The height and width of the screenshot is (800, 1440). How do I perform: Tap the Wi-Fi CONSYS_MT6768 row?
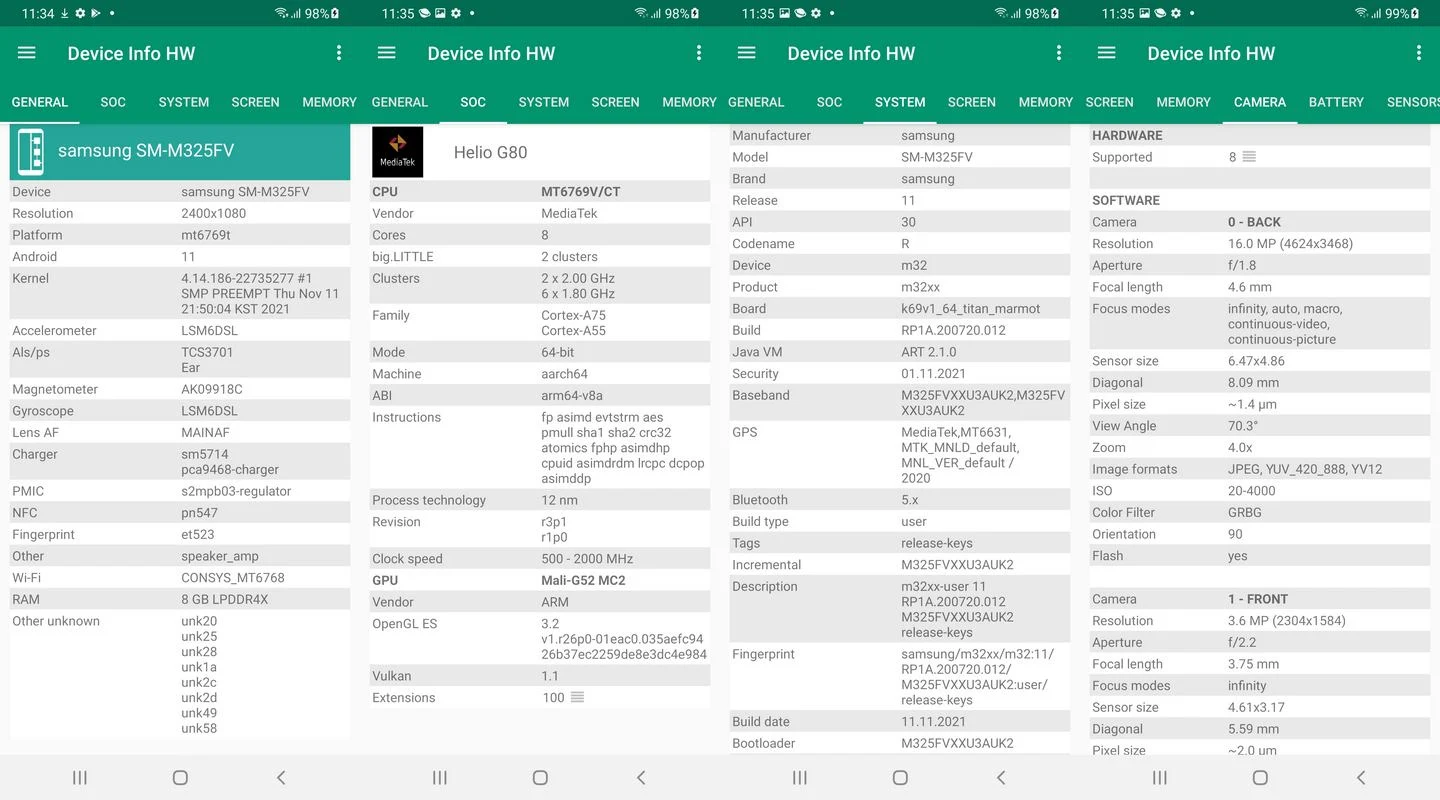click(x=180, y=578)
